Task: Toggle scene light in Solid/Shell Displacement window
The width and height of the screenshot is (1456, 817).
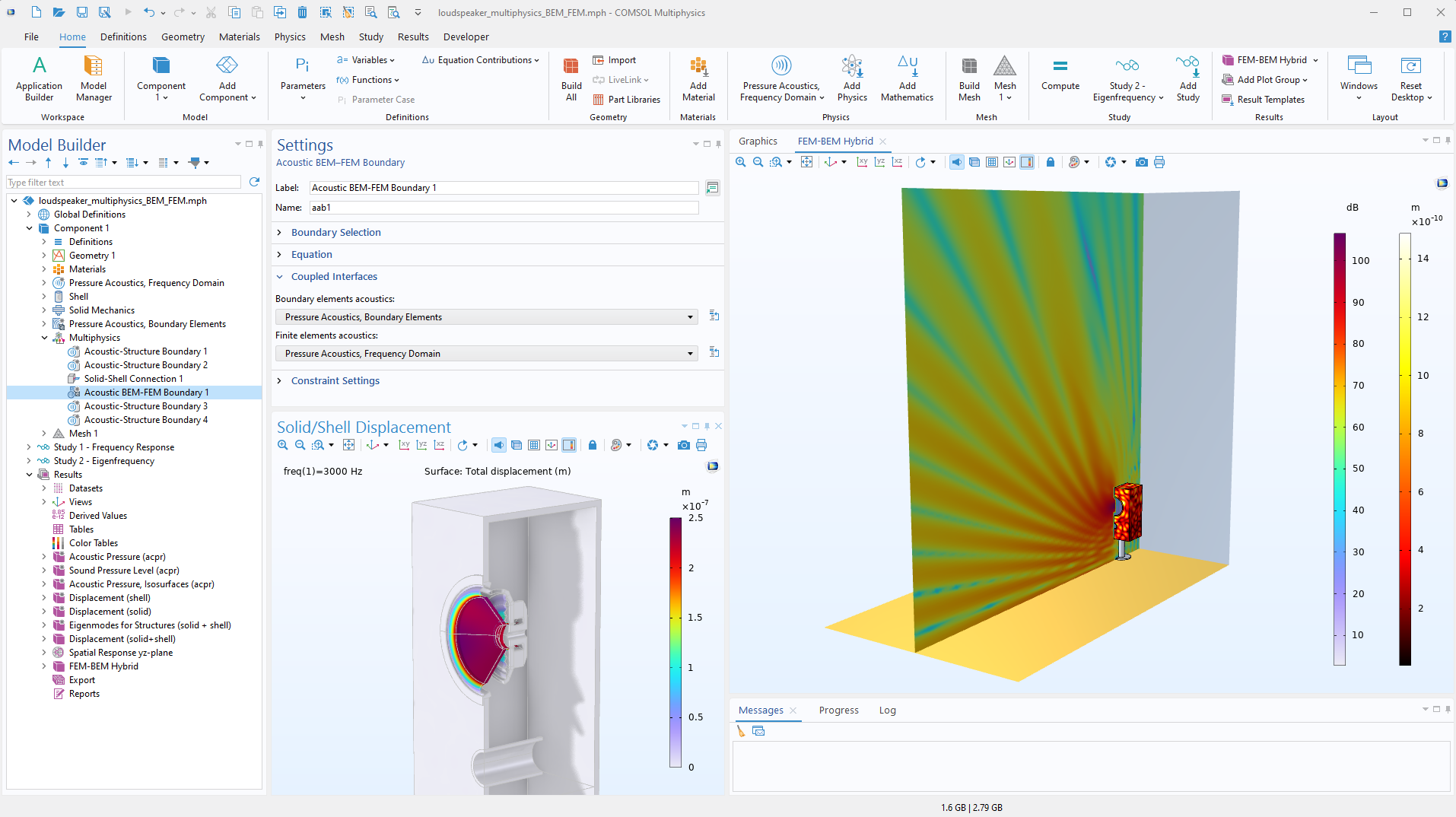Action: coord(499,445)
